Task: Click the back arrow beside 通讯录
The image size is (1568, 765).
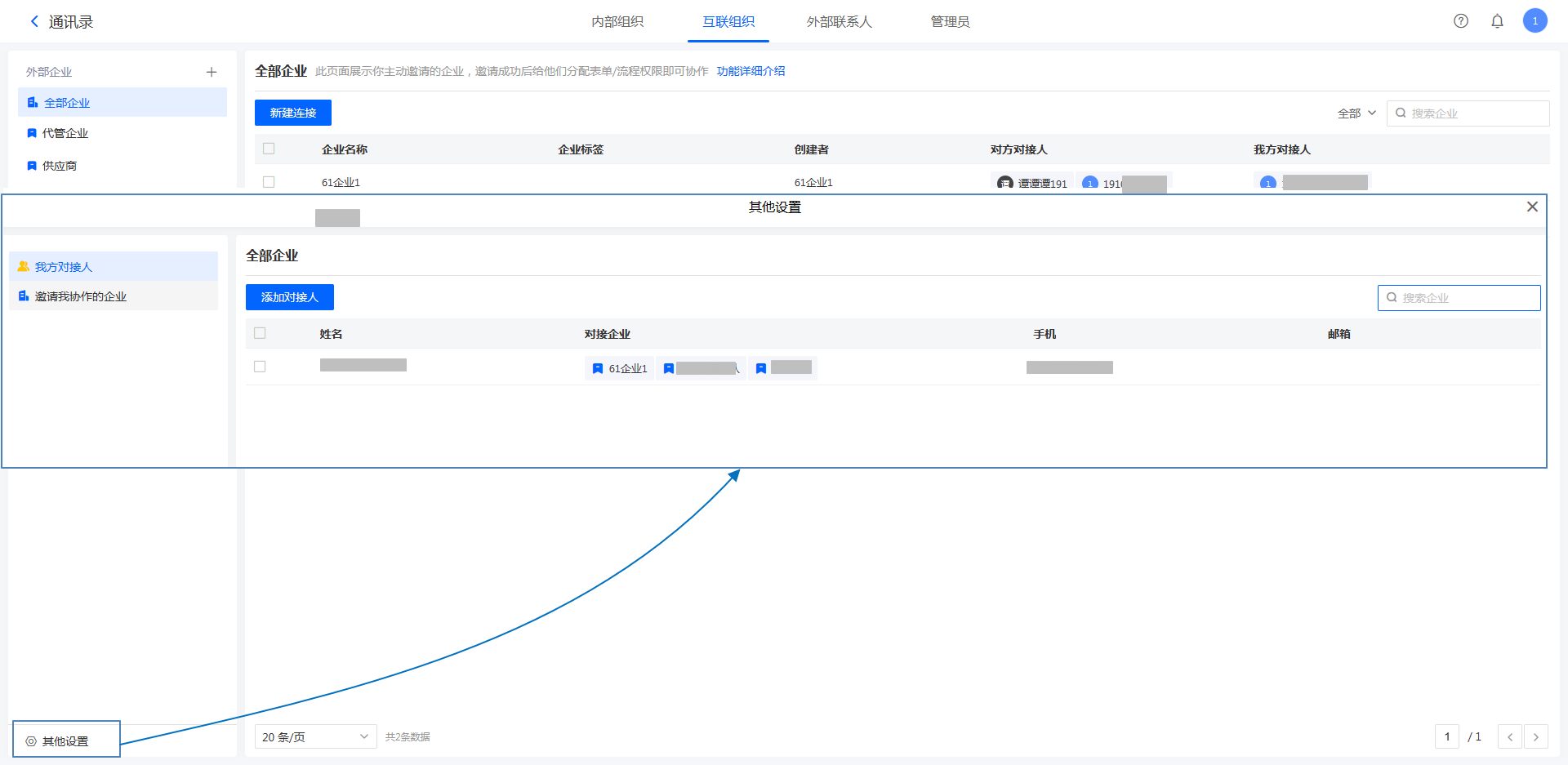Action: [34, 22]
